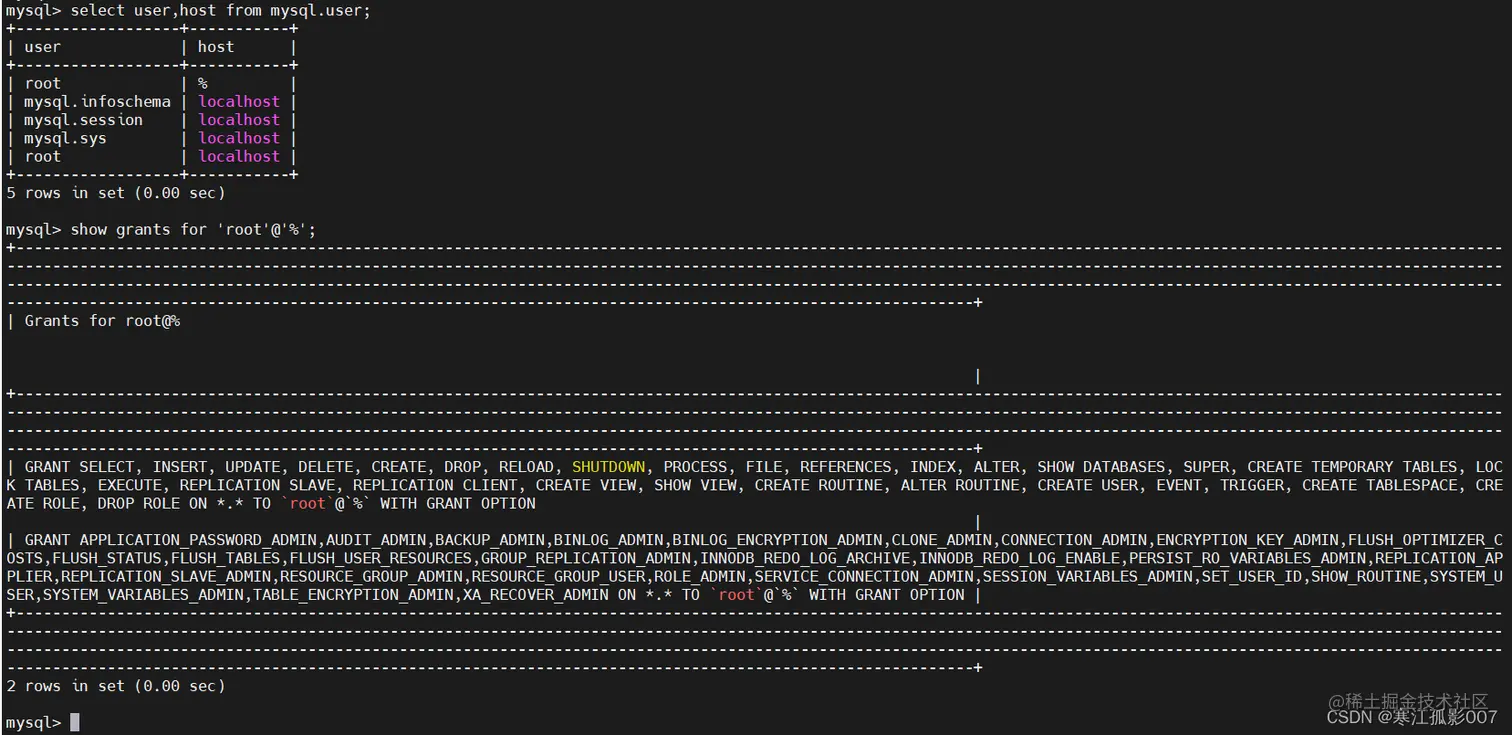Screen dimensions: 1512x735
Task: Click the 'EVENT' privilege word
Action: pos(1179,485)
